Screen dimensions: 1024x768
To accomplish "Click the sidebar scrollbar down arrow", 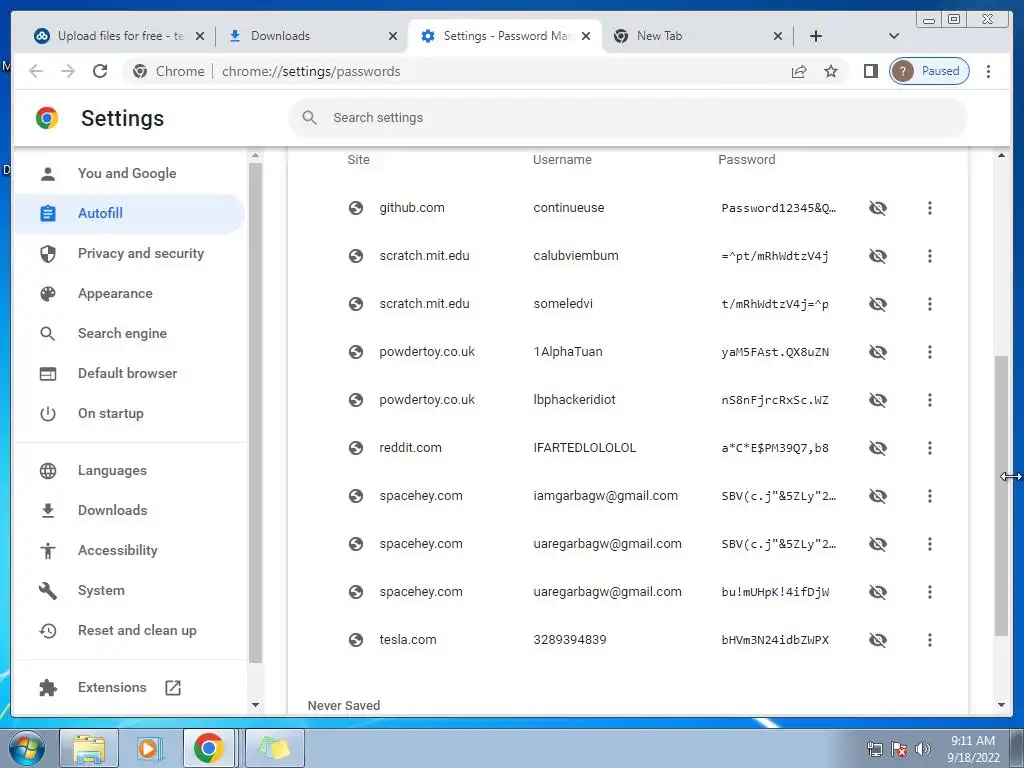I will (255, 705).
